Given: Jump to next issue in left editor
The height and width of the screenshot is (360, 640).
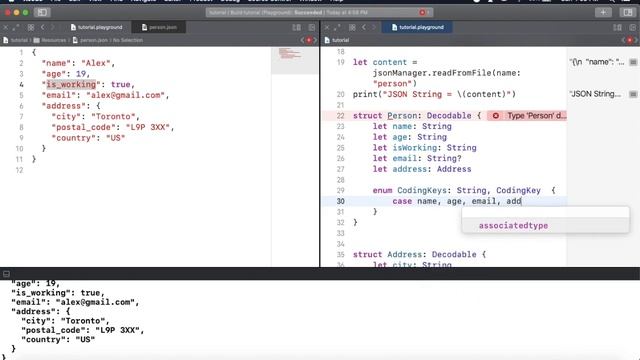Looking at the screenshot, I should [x=315, y=40].
